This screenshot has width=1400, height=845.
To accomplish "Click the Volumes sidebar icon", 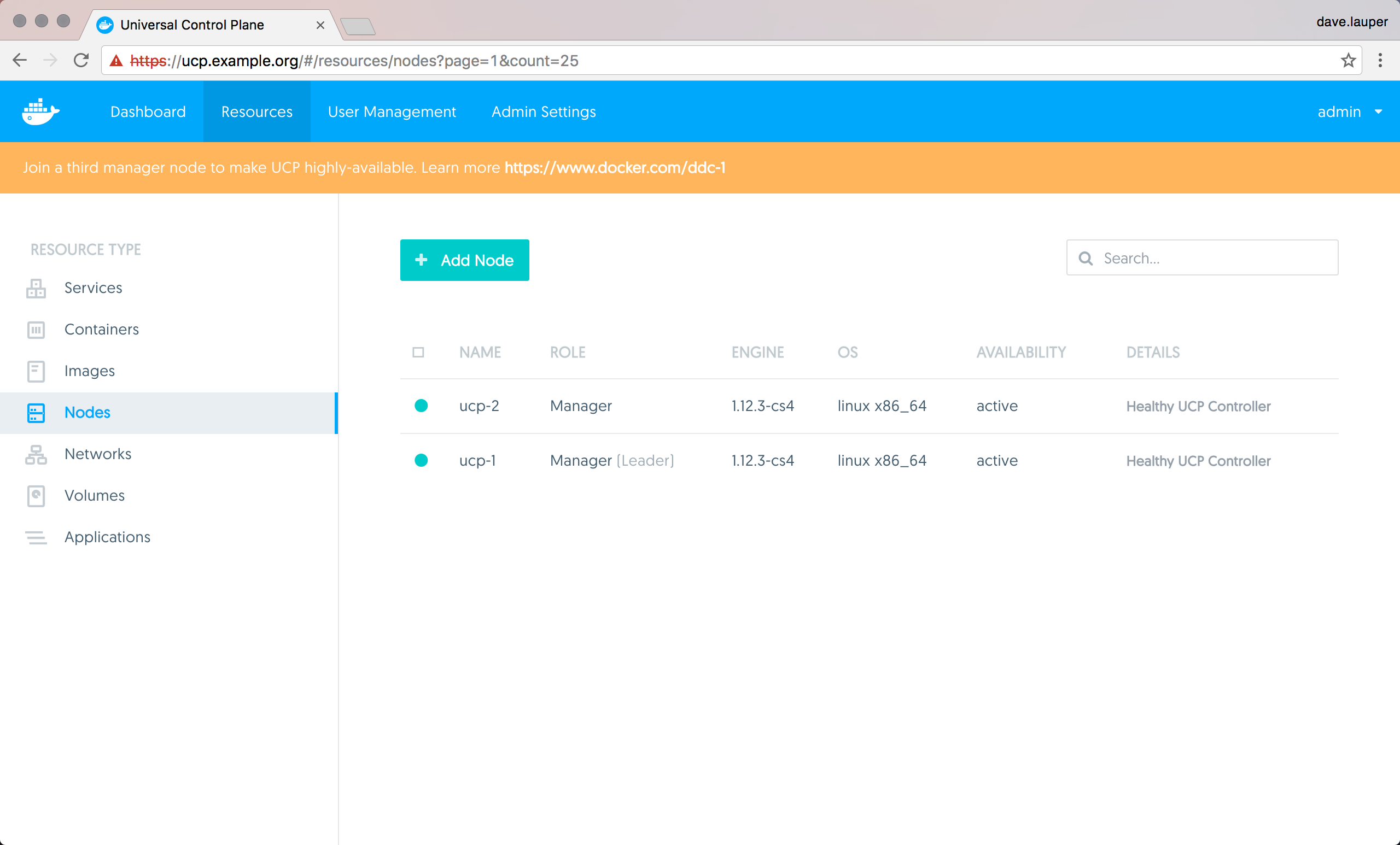I will (36, 496).
